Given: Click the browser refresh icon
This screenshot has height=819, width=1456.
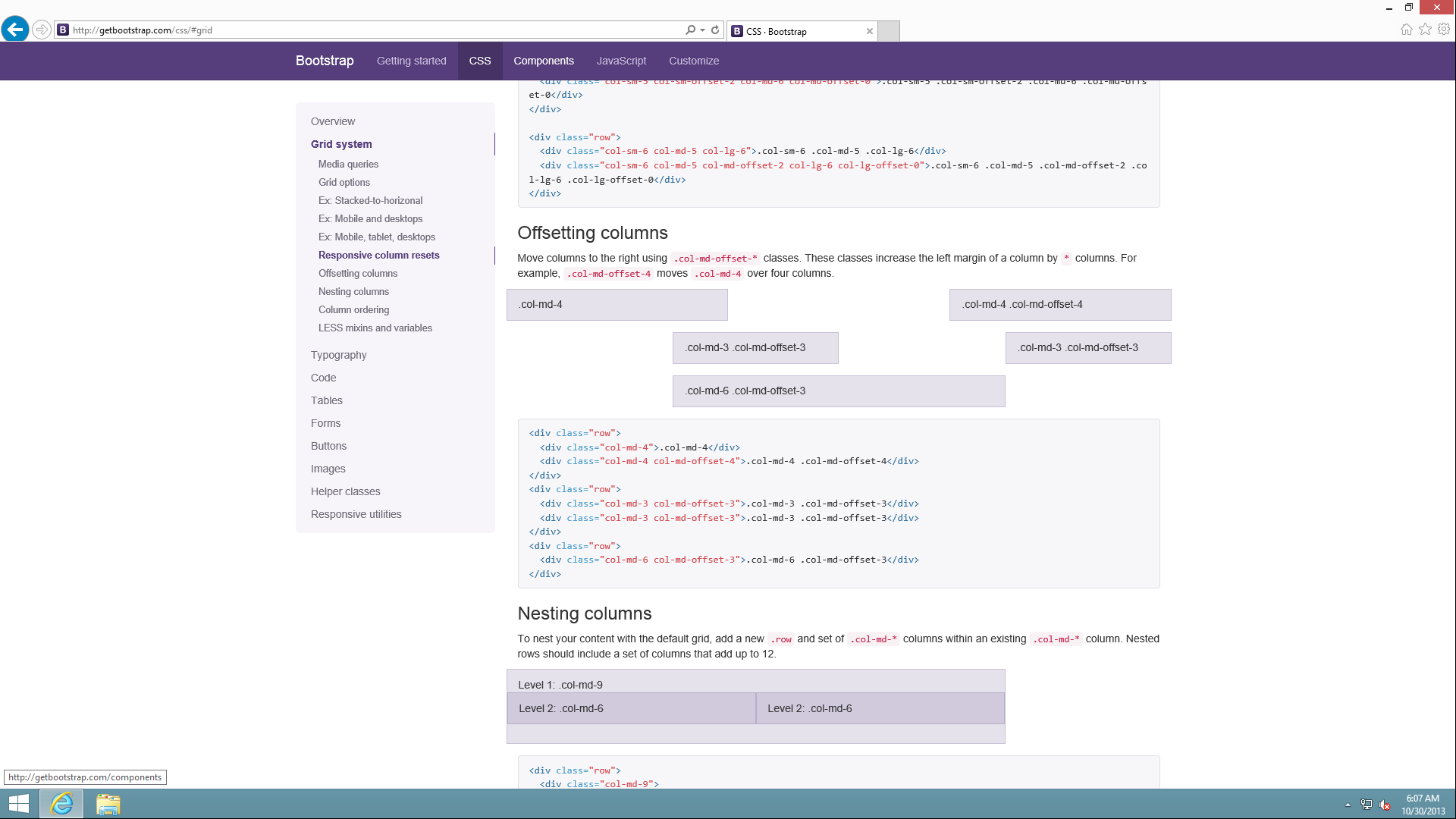Looking at the screenshot, I should pos(716,30).
